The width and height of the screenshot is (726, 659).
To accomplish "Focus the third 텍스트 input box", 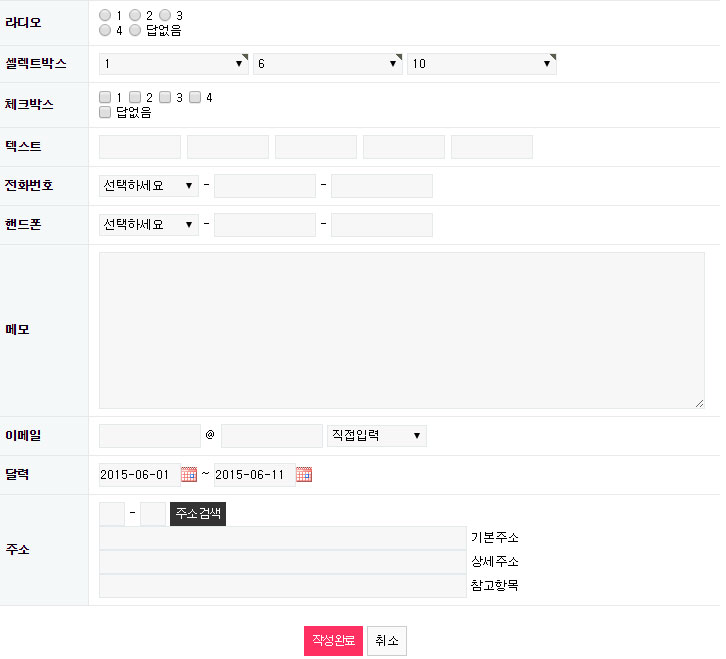I will click(316, 147).
